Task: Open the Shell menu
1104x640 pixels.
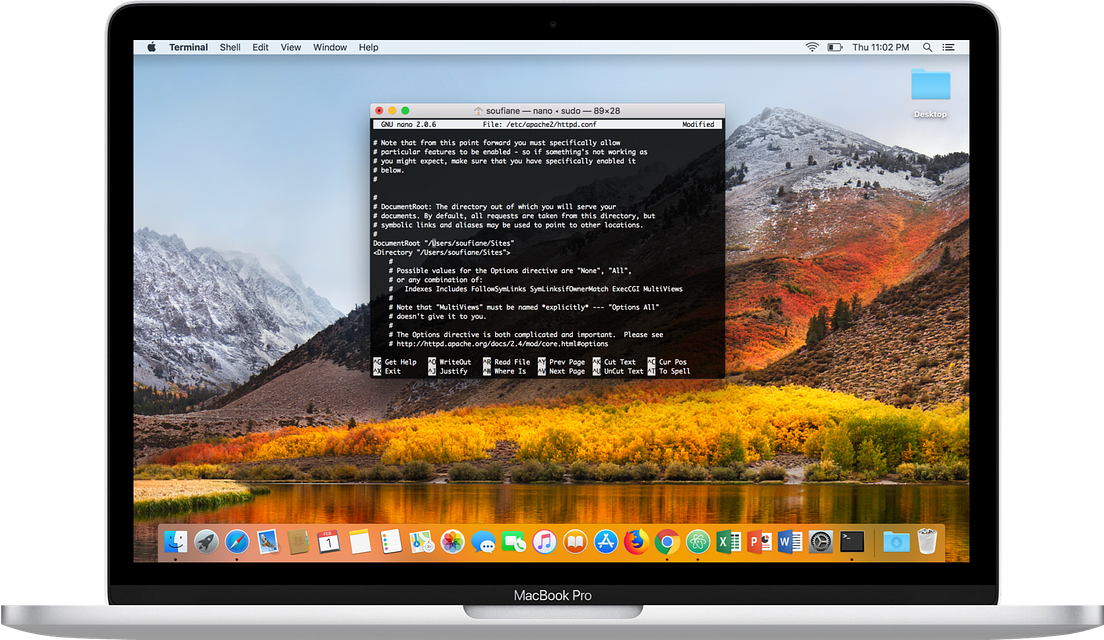Action: pos(229,46)
